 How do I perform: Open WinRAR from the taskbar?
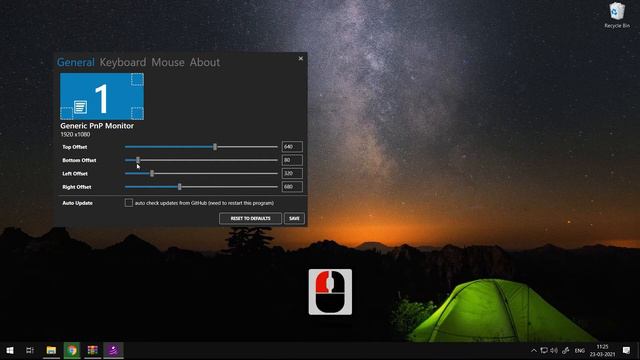[x=93, y=350]
